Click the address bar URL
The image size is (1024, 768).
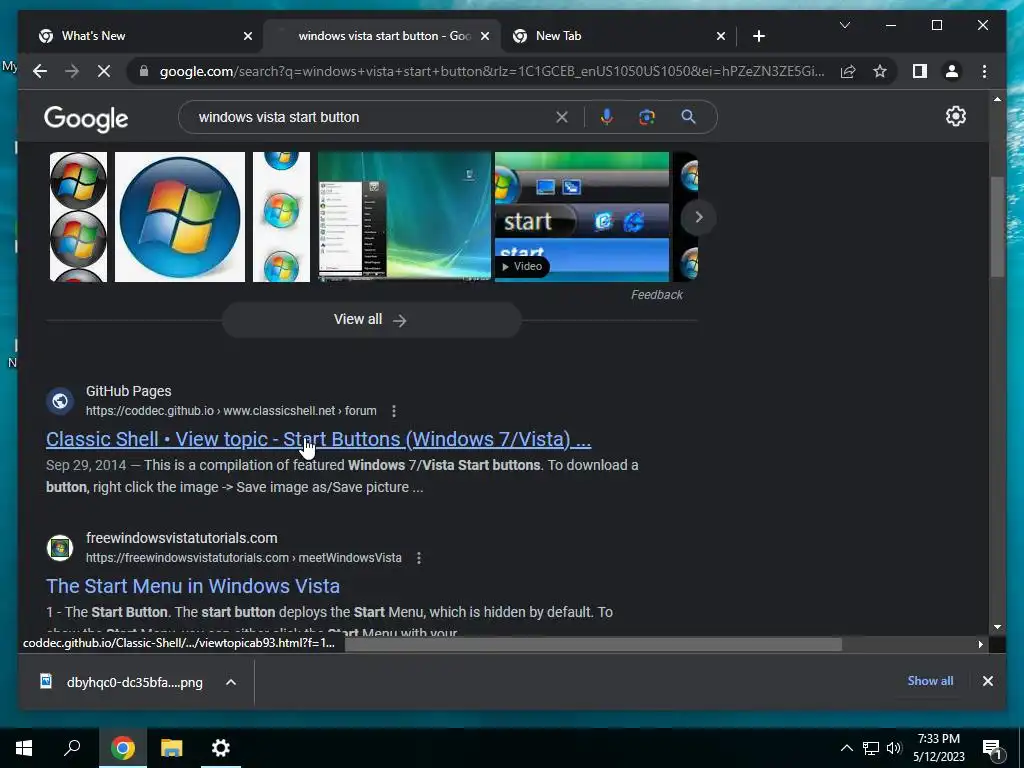pyautogui.click(x=492, y=71)
